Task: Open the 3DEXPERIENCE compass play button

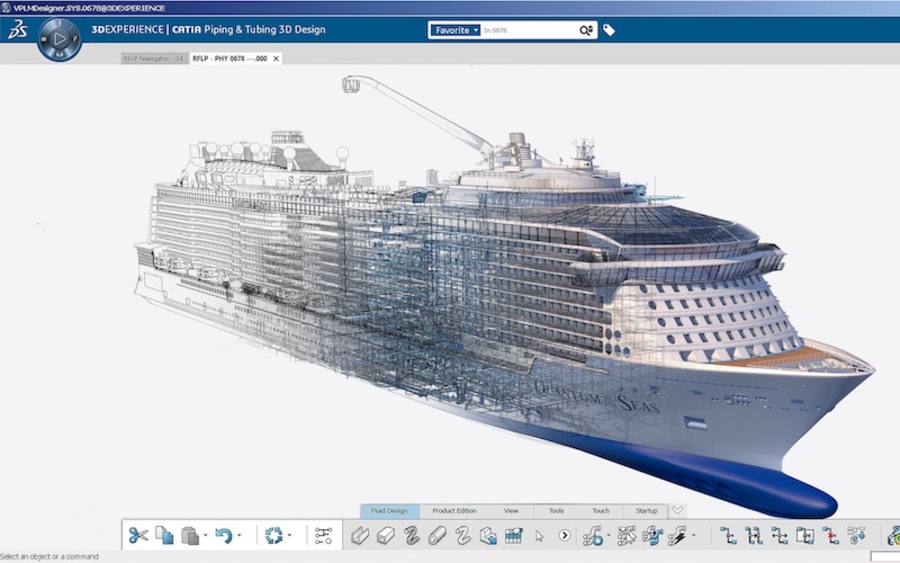Action: 59,39
